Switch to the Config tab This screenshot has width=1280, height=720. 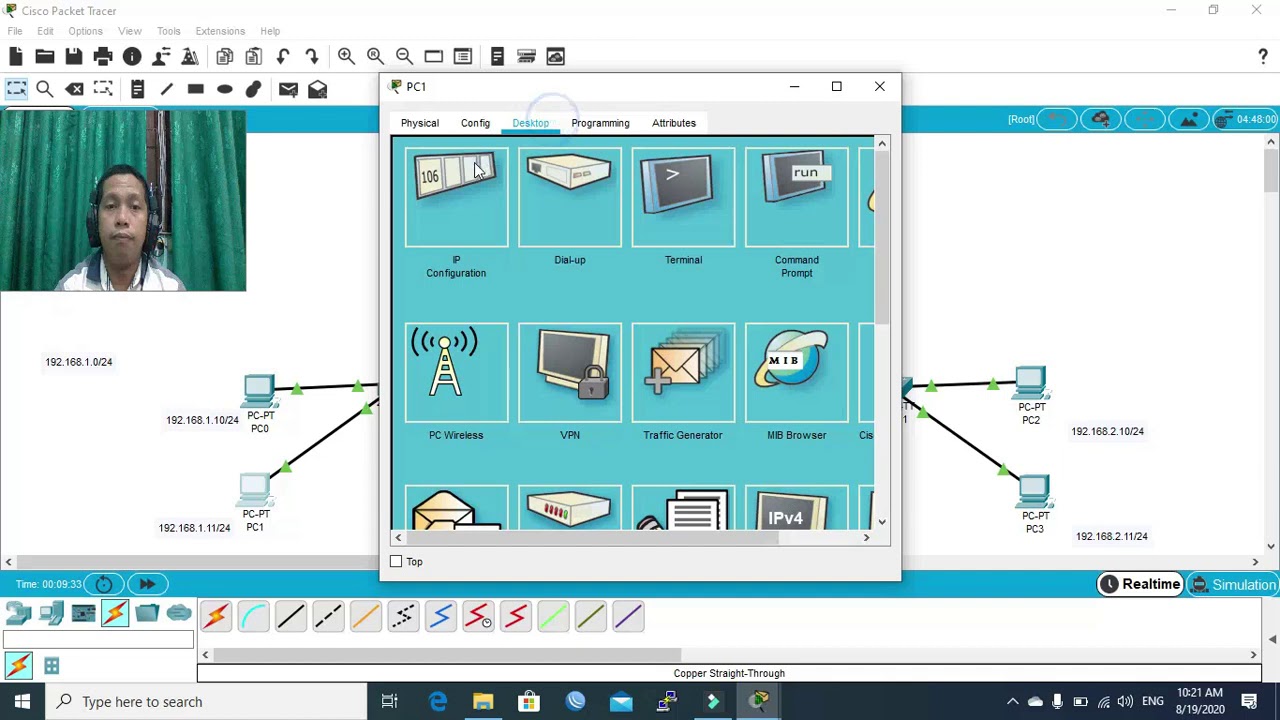coord(475,123)
